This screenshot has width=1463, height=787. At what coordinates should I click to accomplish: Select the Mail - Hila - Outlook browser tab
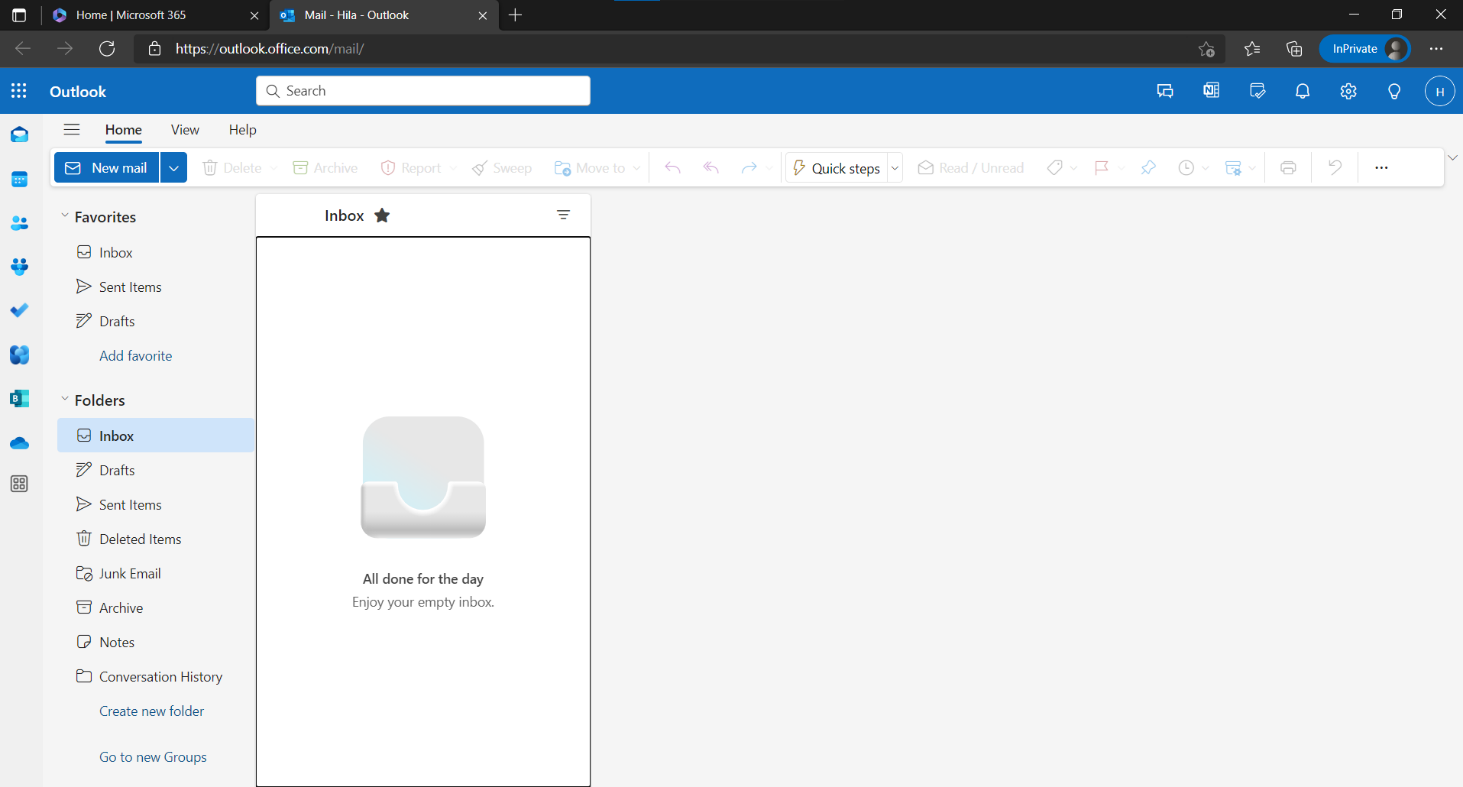[x=383, y=15]
